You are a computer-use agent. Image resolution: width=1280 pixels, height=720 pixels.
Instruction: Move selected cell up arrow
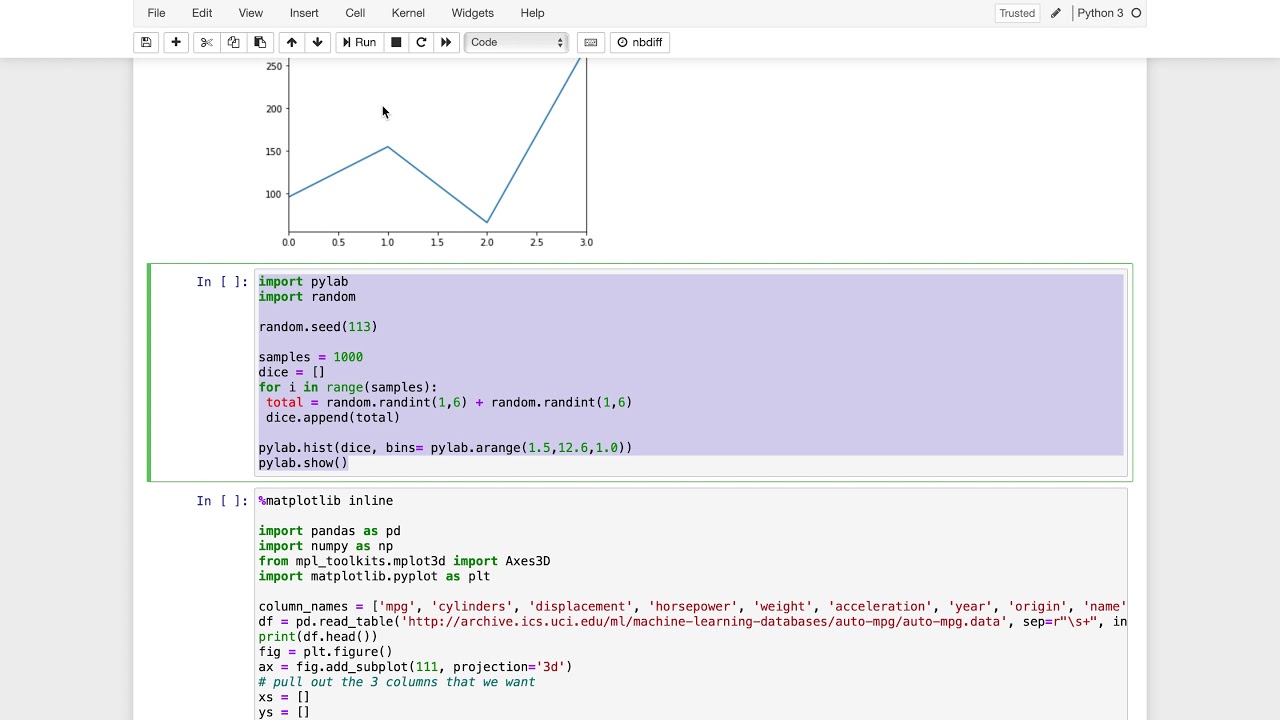[x=291, y=42]
